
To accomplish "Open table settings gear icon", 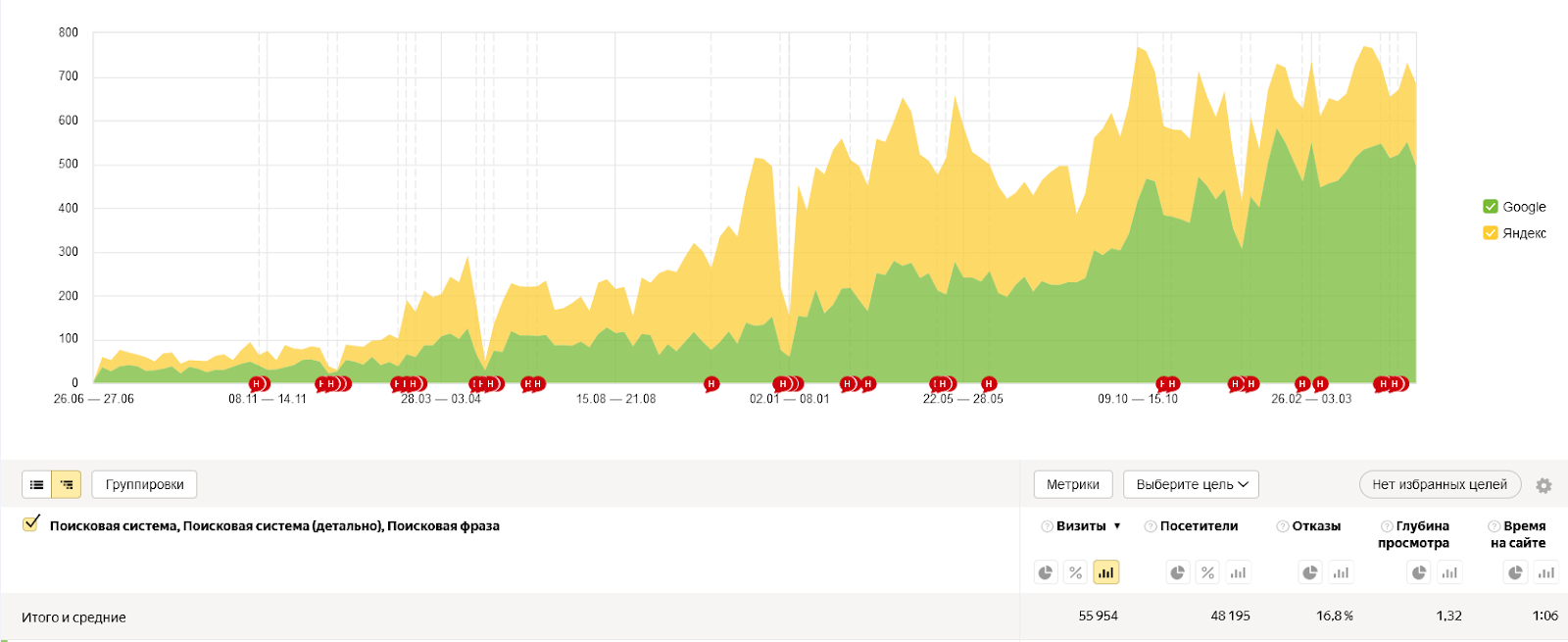I will pos(1543,485).
